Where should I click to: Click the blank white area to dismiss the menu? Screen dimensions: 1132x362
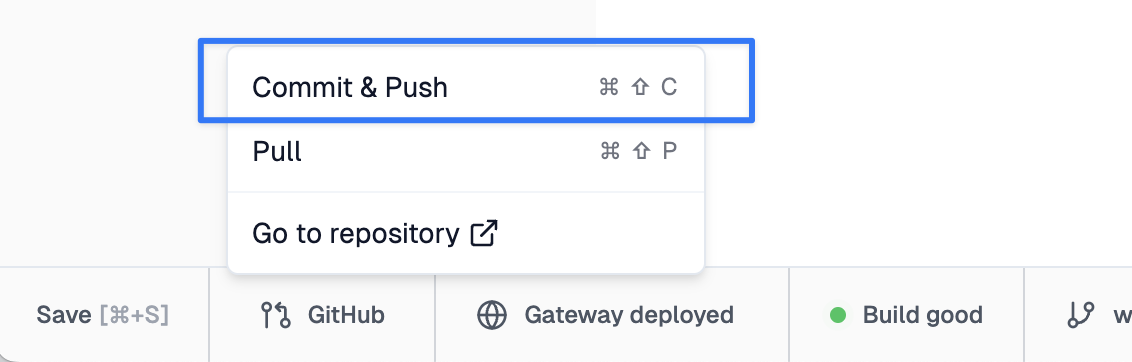917,130
